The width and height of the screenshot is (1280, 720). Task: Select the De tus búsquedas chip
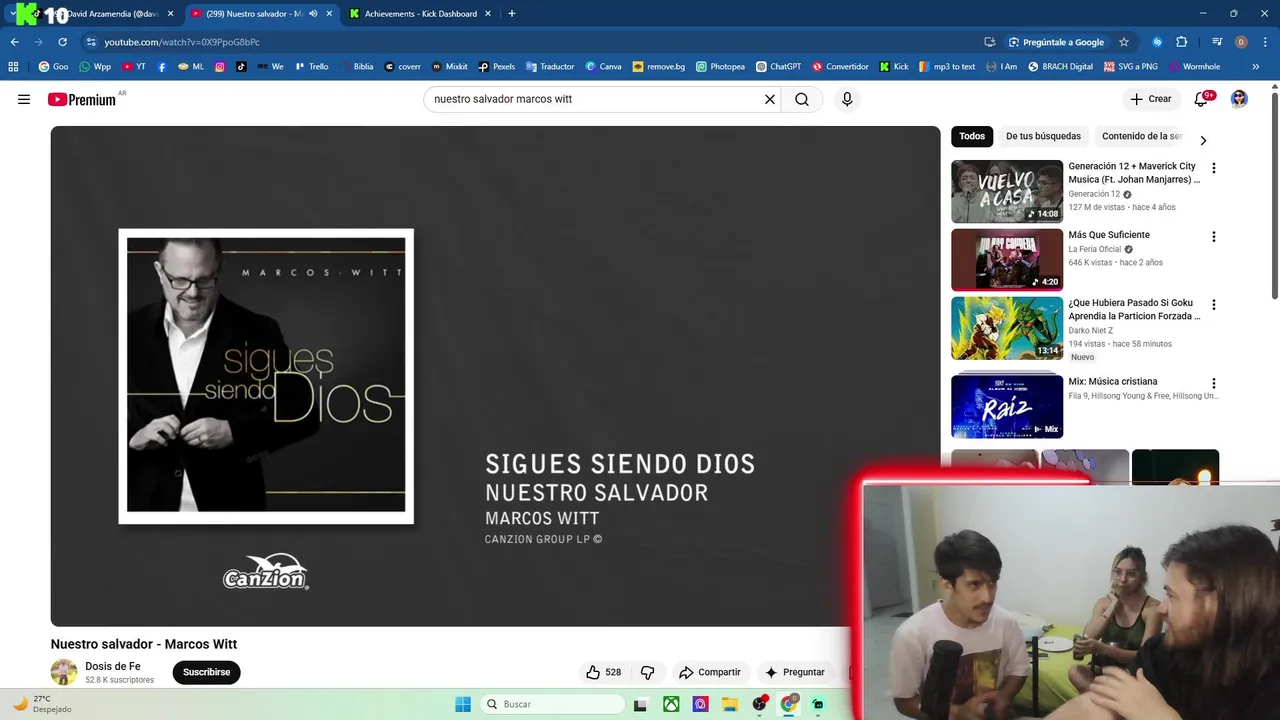coord(1043,136)
